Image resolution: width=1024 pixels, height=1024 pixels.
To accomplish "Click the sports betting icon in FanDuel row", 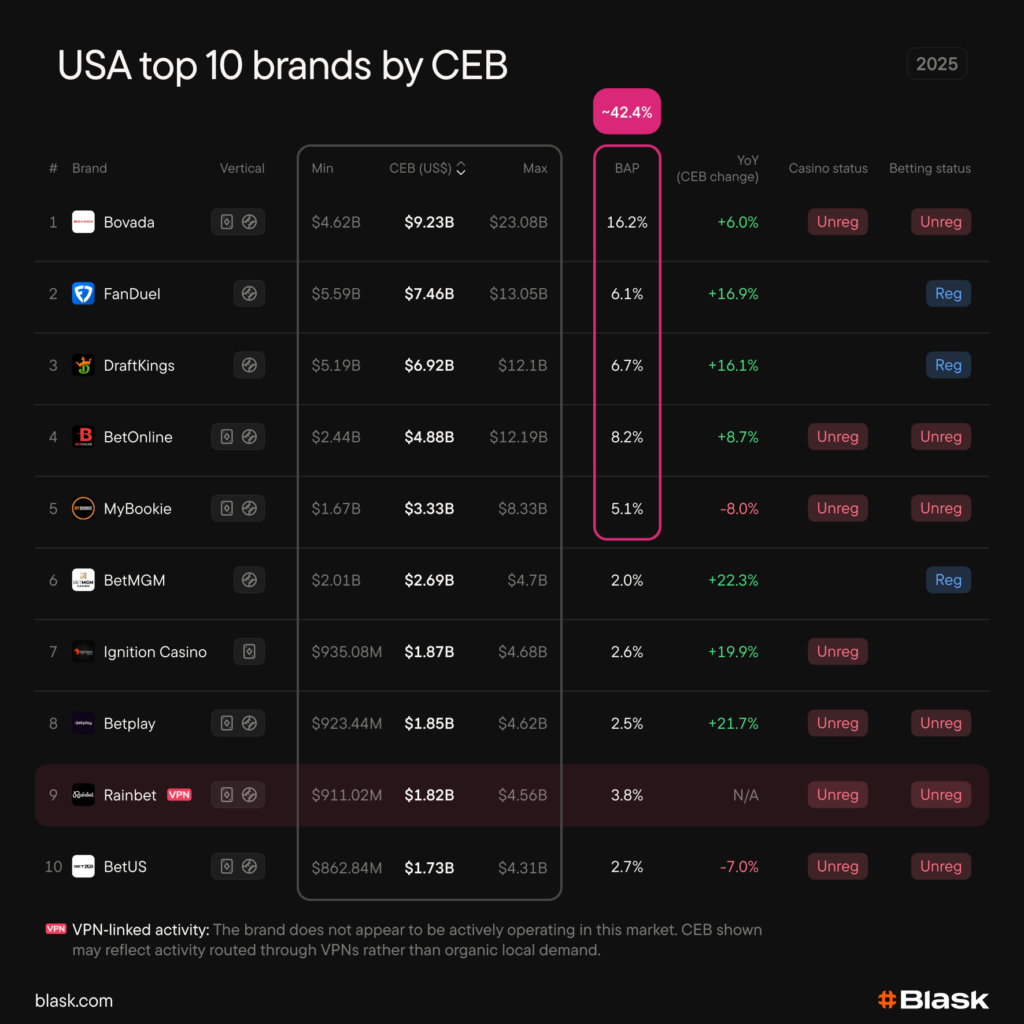I will pos(249,294).
